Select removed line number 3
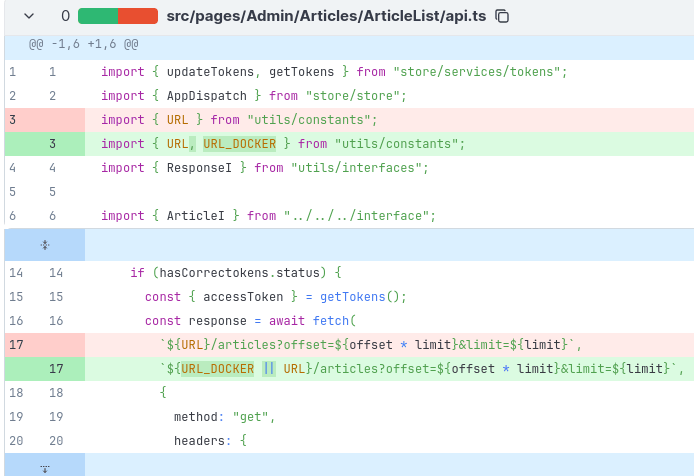The height and width of the screenshot is (476, 694). [12, 120]
